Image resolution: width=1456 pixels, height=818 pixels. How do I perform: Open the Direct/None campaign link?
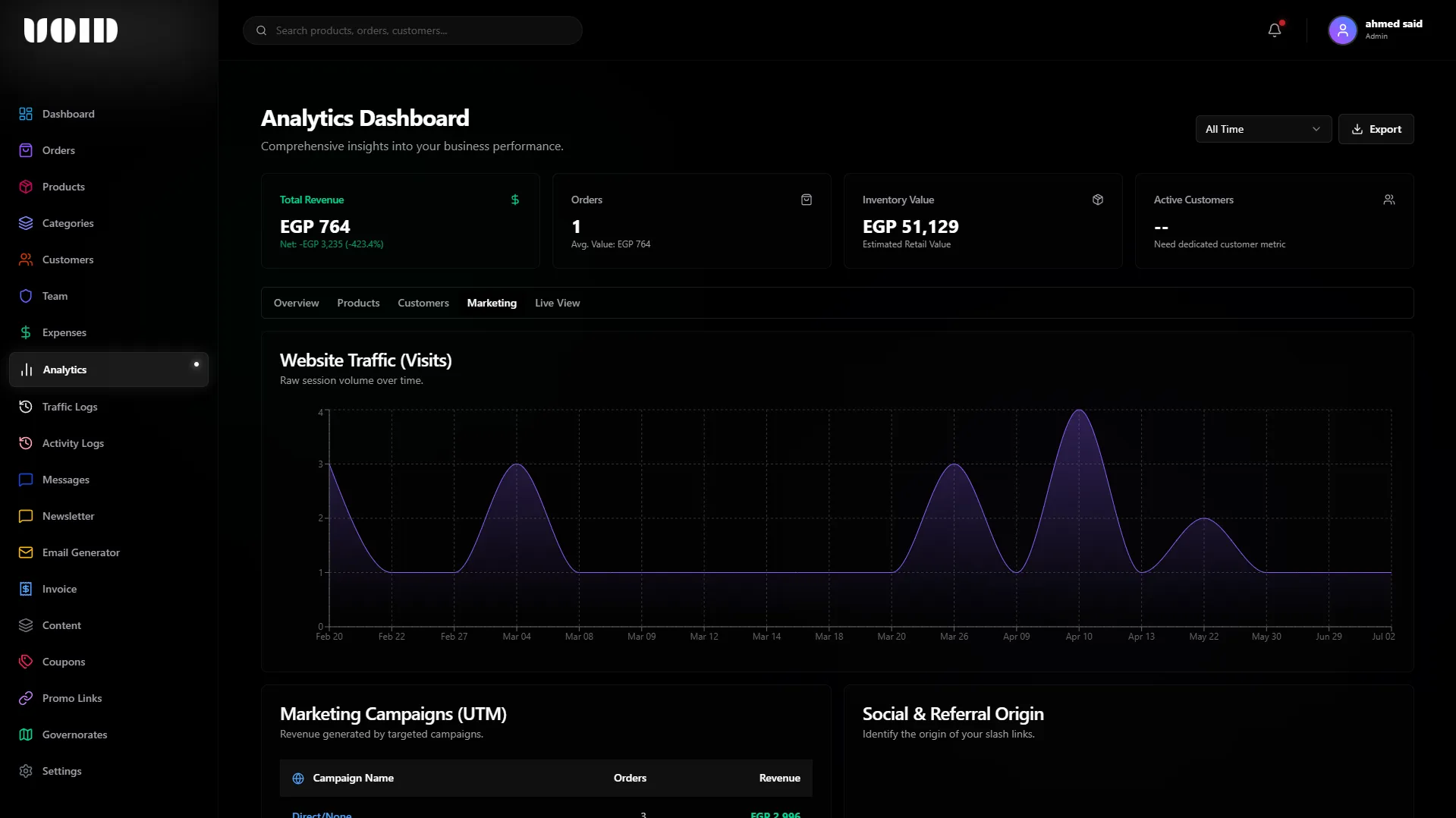322,814
